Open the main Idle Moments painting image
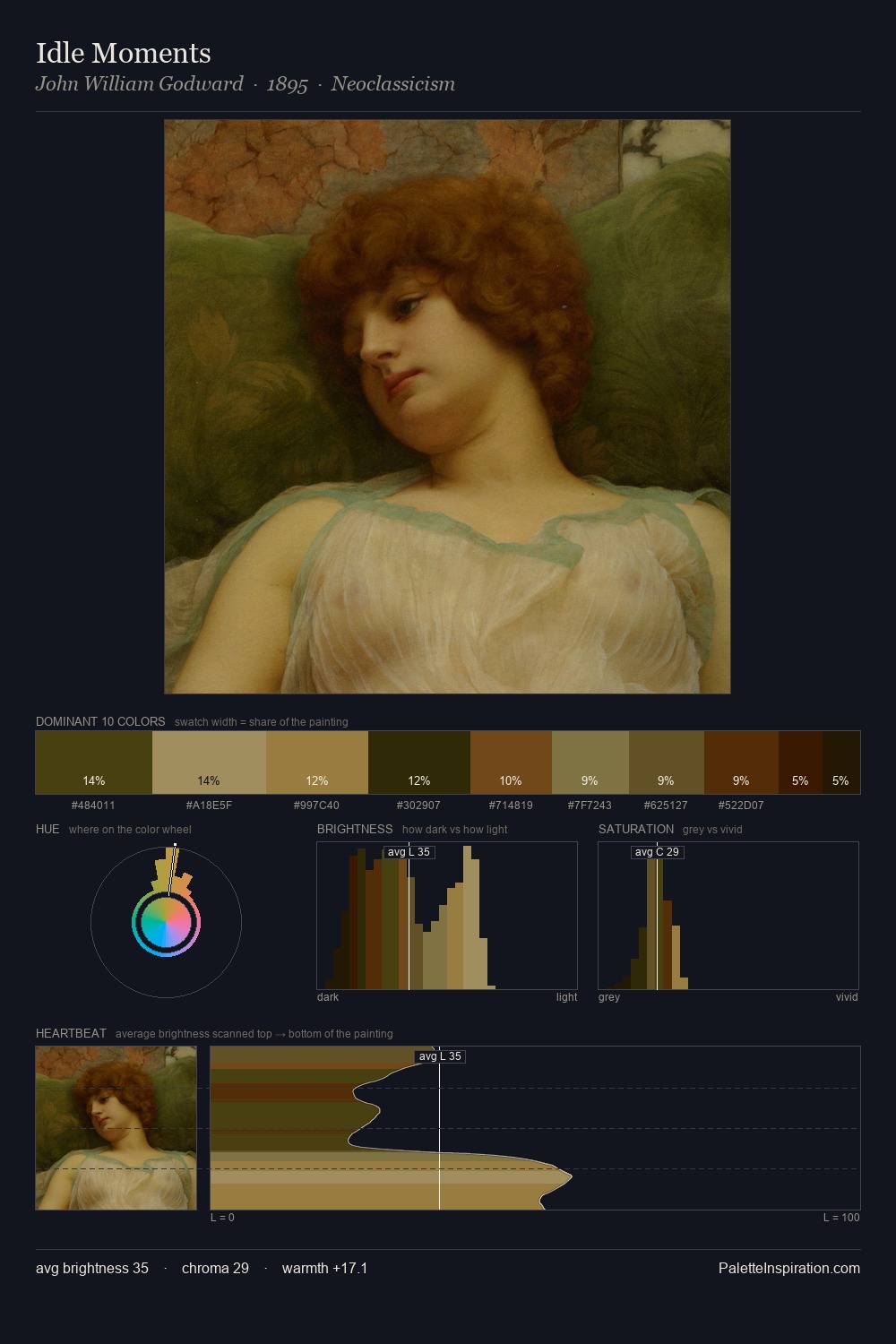896x1344 pixels. tap(447, 407)
